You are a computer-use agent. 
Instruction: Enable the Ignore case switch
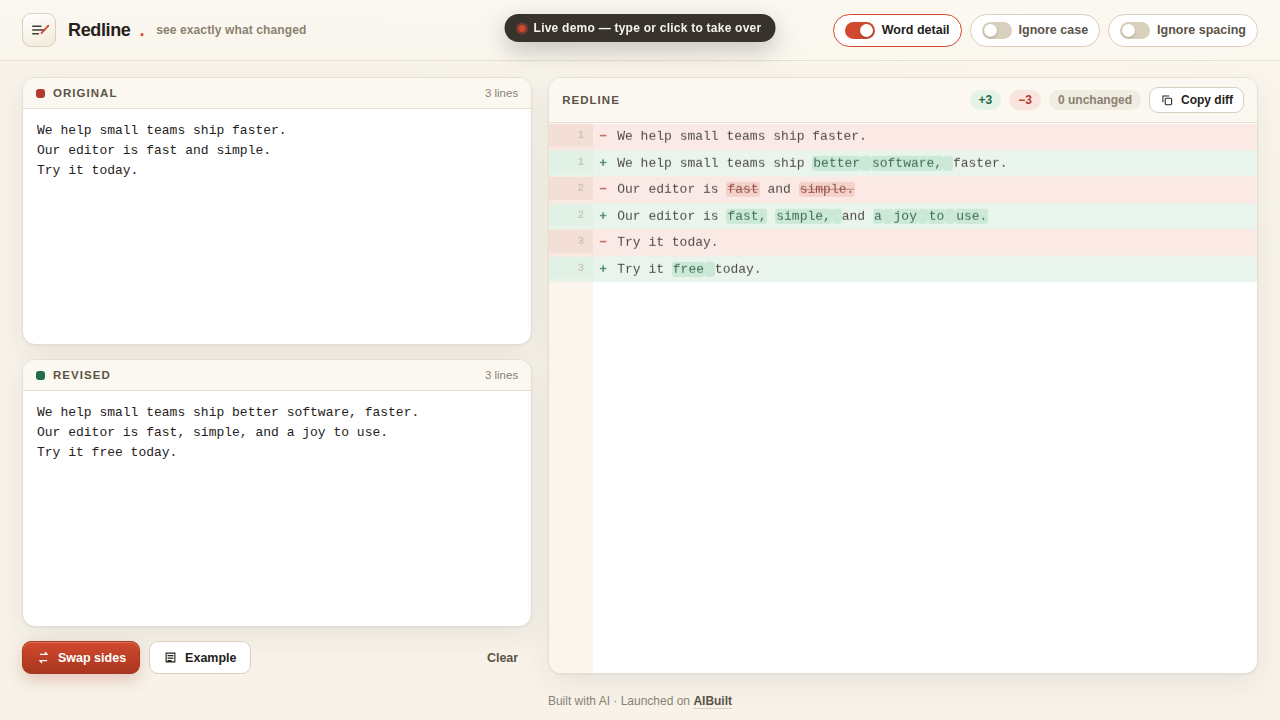(x=997, y=30)
